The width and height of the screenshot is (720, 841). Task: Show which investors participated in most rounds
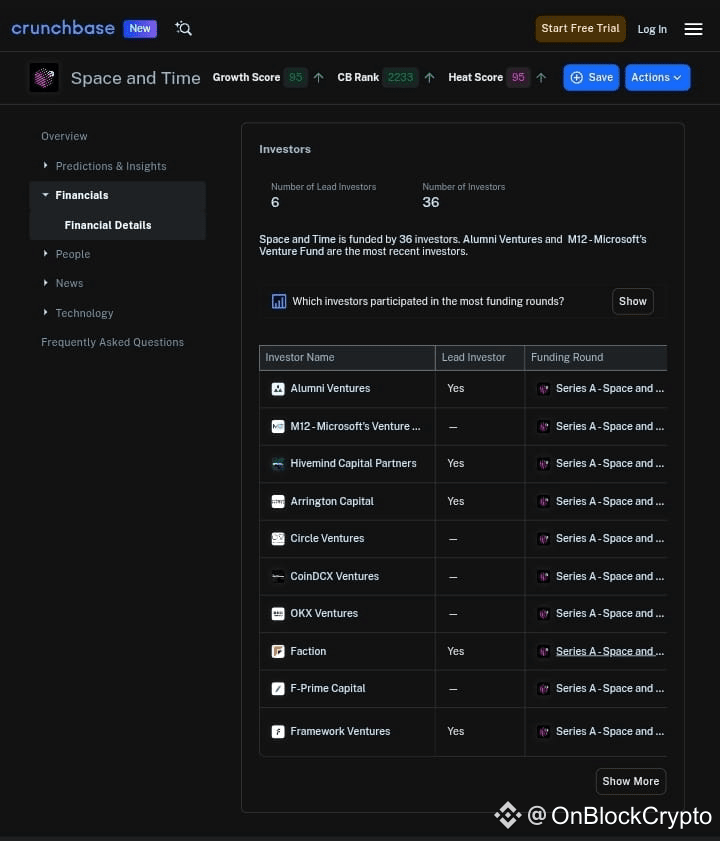click(x=633, y=301)
